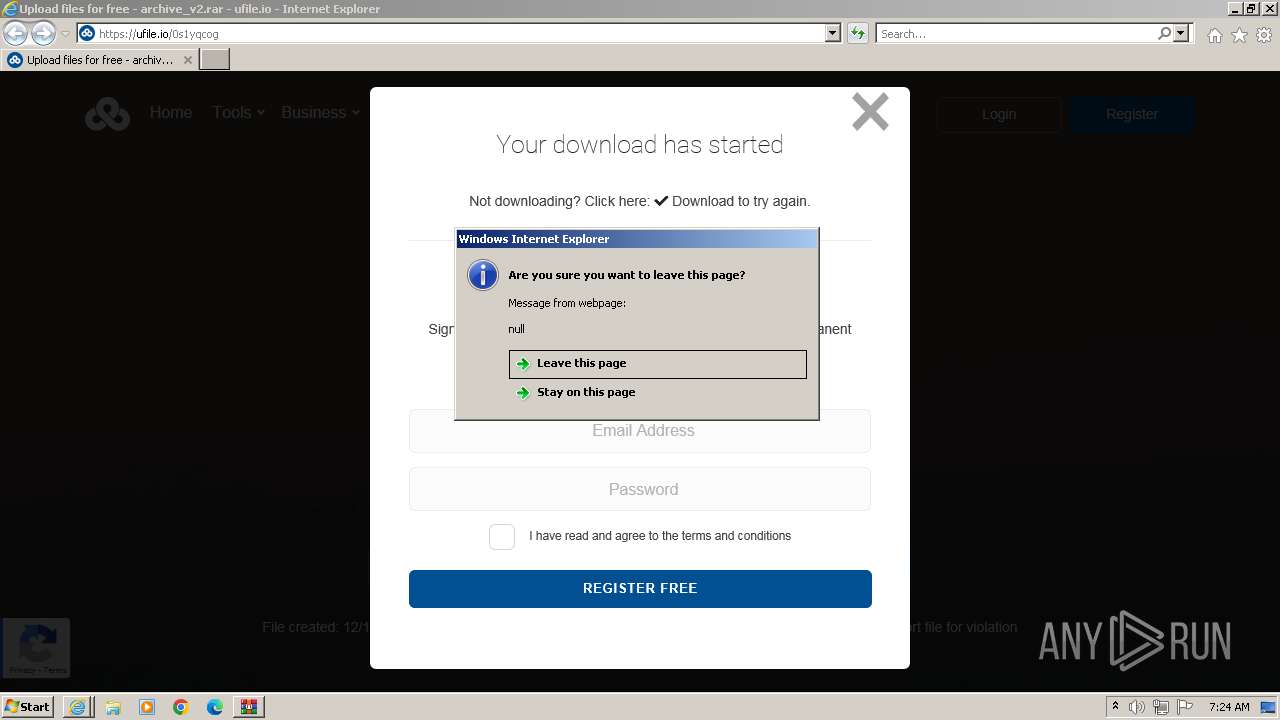Click the Windows Internet Explorer dialog title bar
Viewport: 1280px width, 720px height.
tap(637, 239)
